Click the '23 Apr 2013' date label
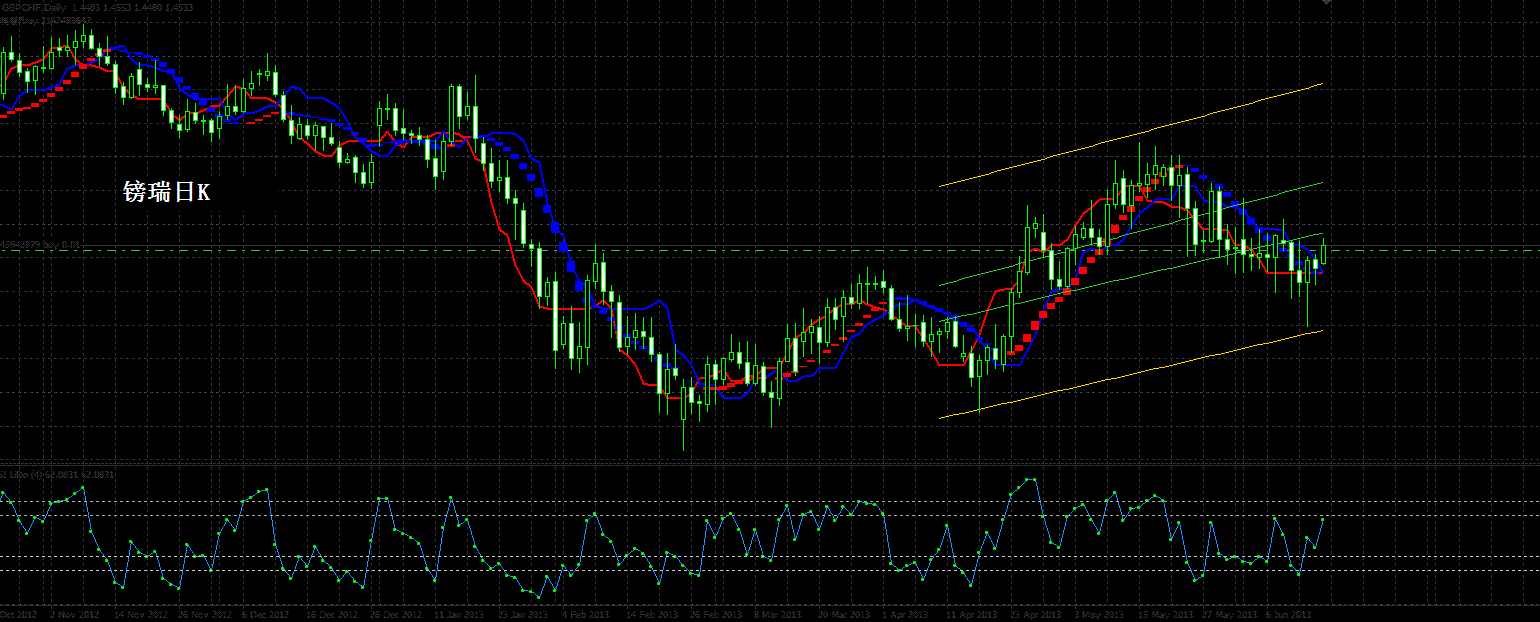This screenshot has height=622, width=1540. pos(1036,615)
